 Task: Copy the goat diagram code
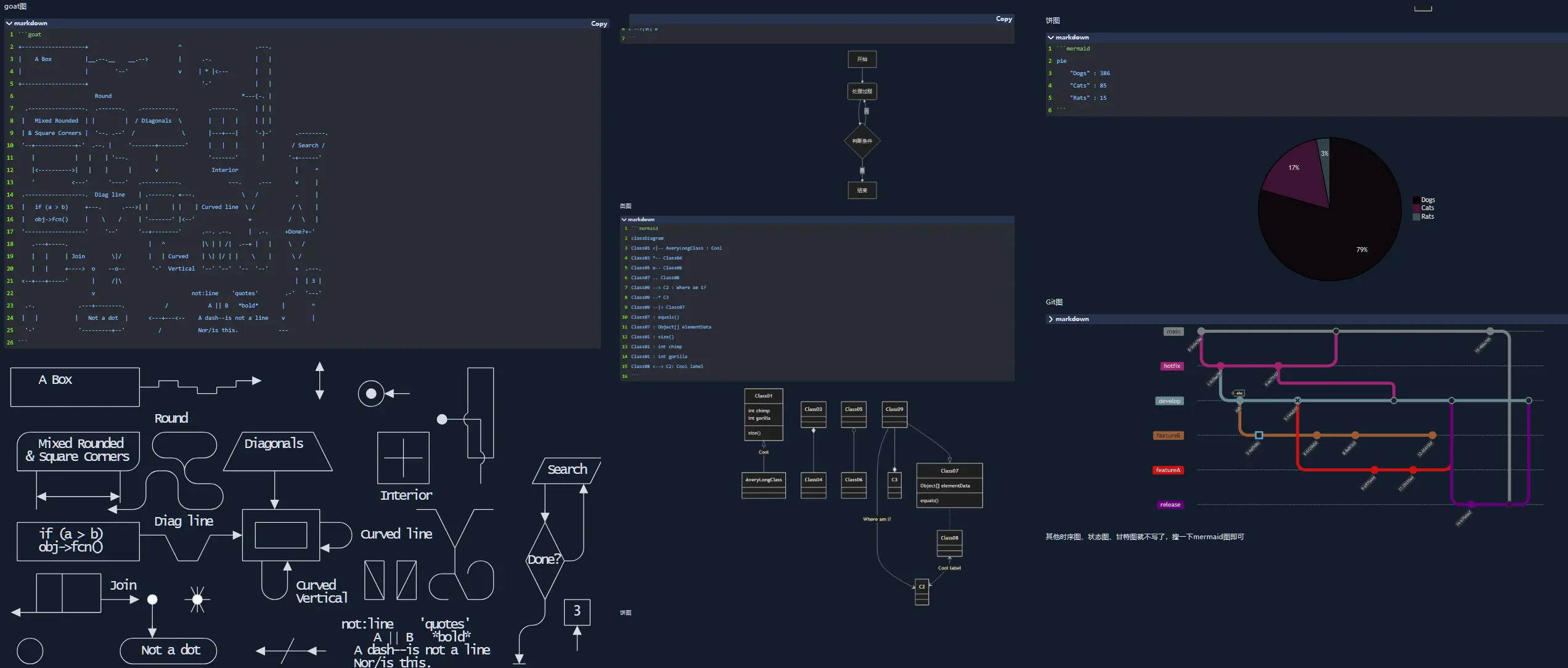(598, 24)
